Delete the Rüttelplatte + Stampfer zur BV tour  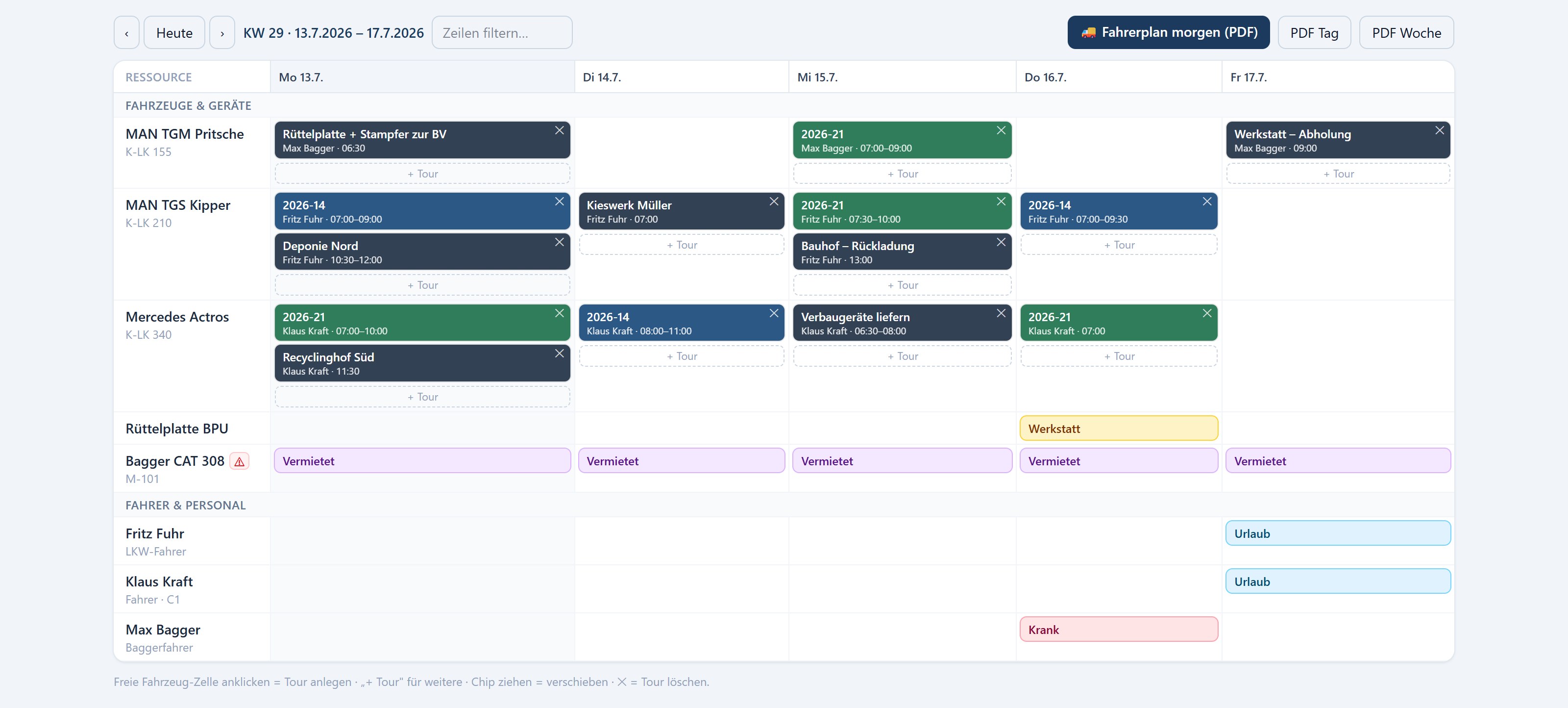(559, 130)
